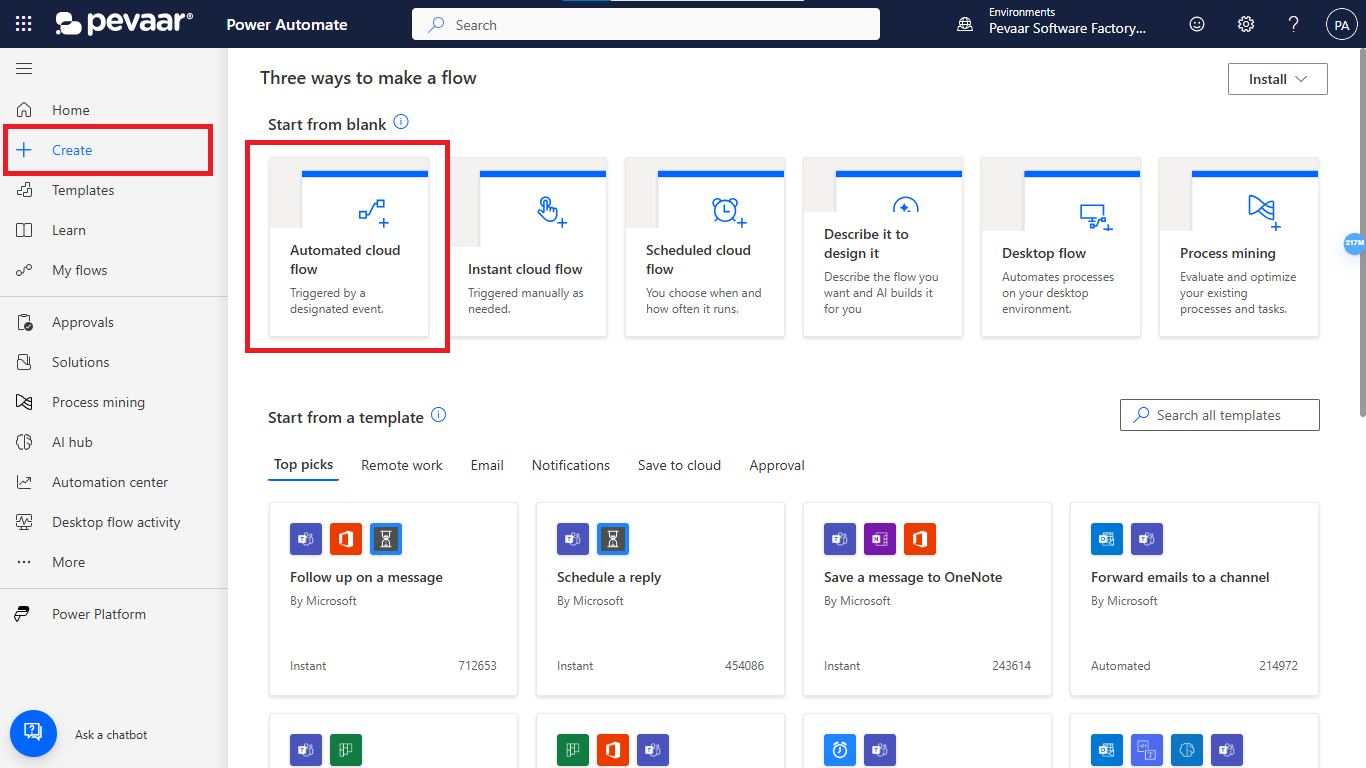Click the AI hub icon
The width and height of the screenshot is (1366, 768).
click(x=25, y=442)
